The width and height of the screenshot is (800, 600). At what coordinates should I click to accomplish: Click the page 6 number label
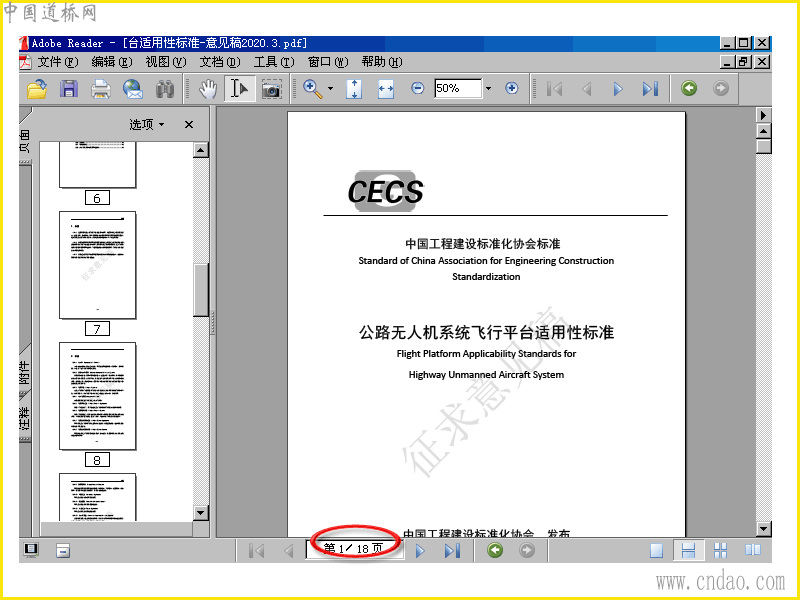point(97,198)
